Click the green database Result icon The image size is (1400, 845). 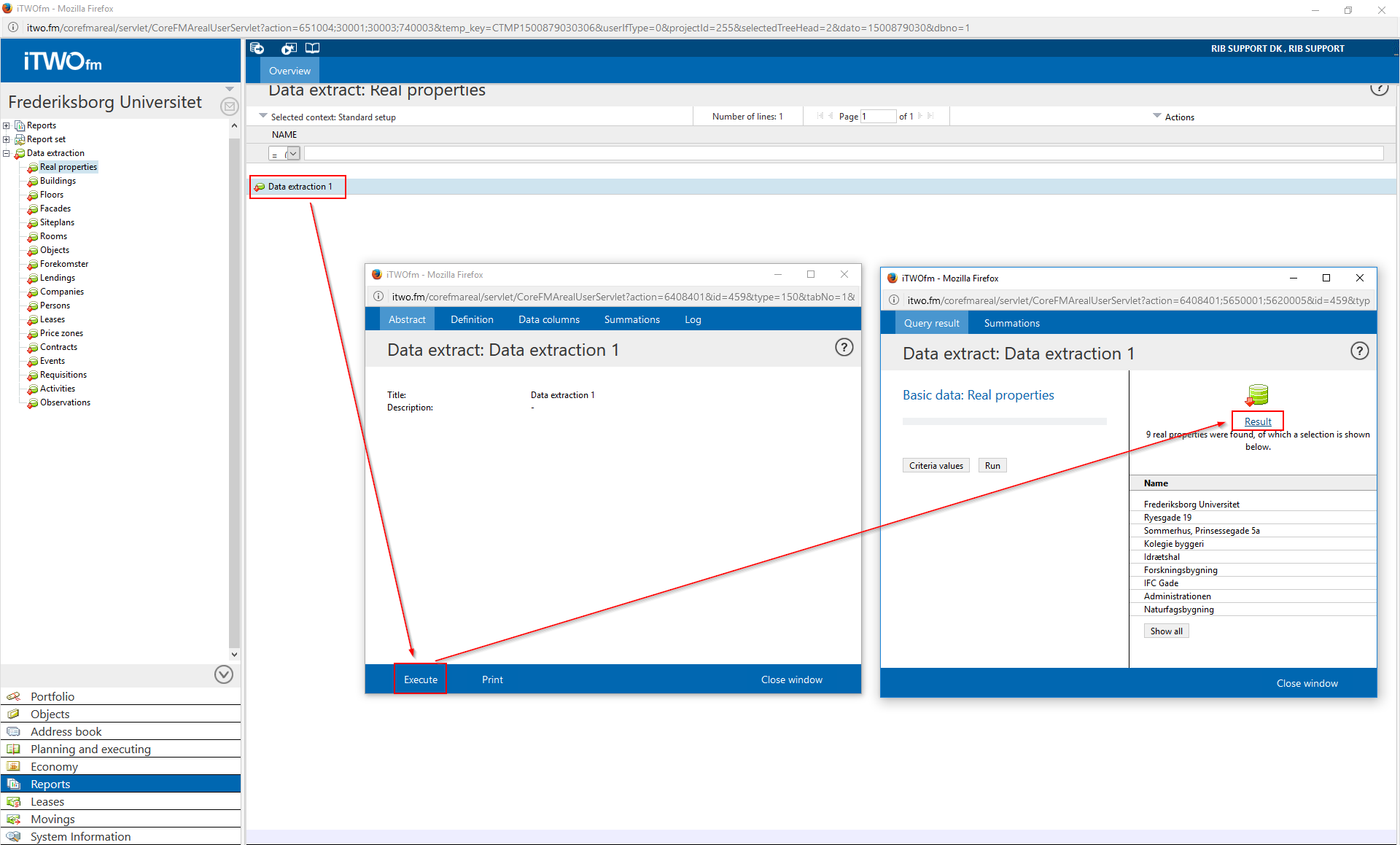click(1257, 395)
